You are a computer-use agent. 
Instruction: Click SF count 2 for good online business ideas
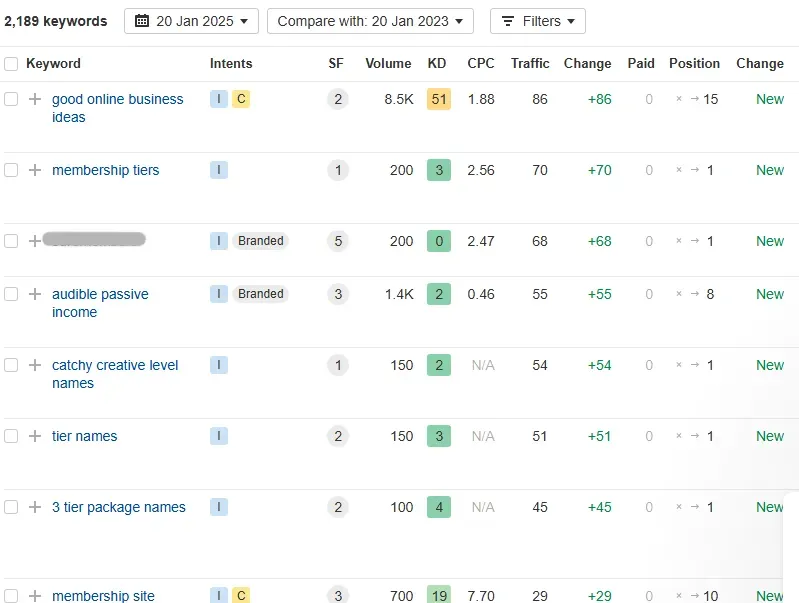click(x=338, y=99)
